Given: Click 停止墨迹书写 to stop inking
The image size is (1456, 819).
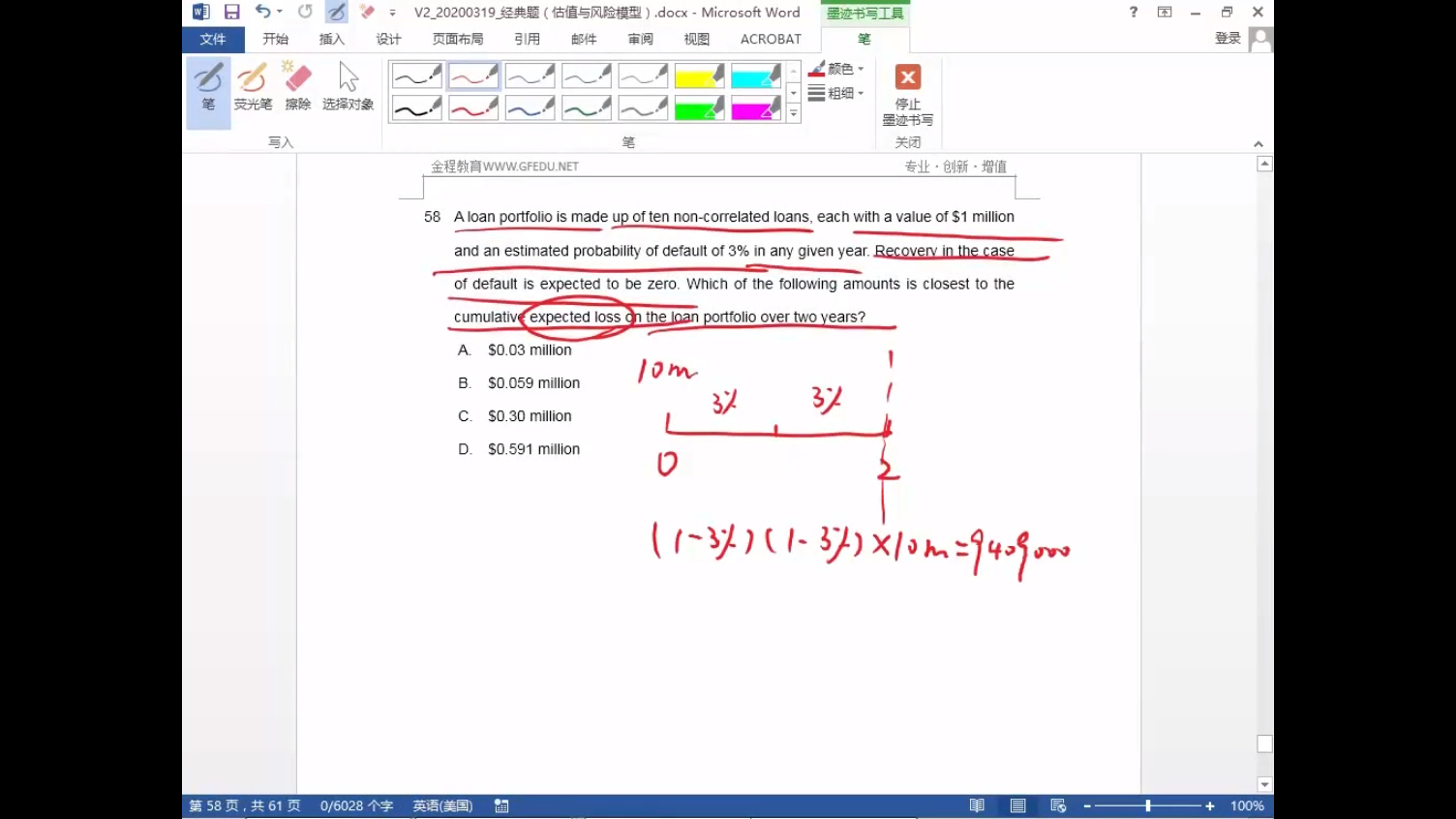Looking at the screenshot, I should 908,95.
